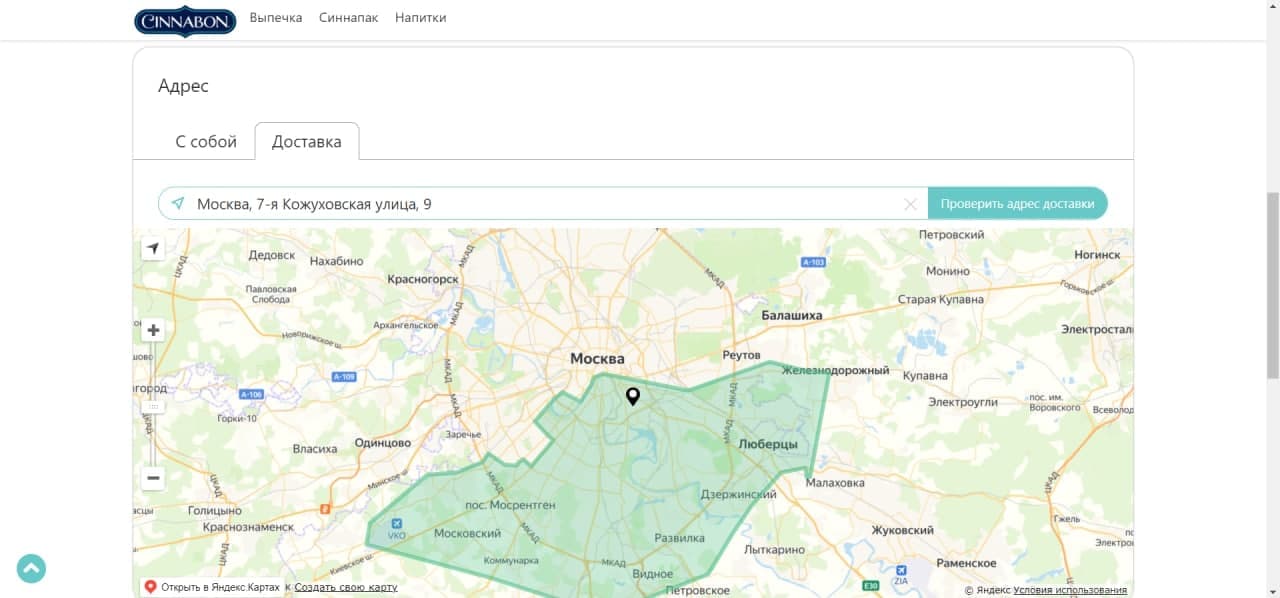
Task: Clear the address field using the X icon
Action: [910, 203]
